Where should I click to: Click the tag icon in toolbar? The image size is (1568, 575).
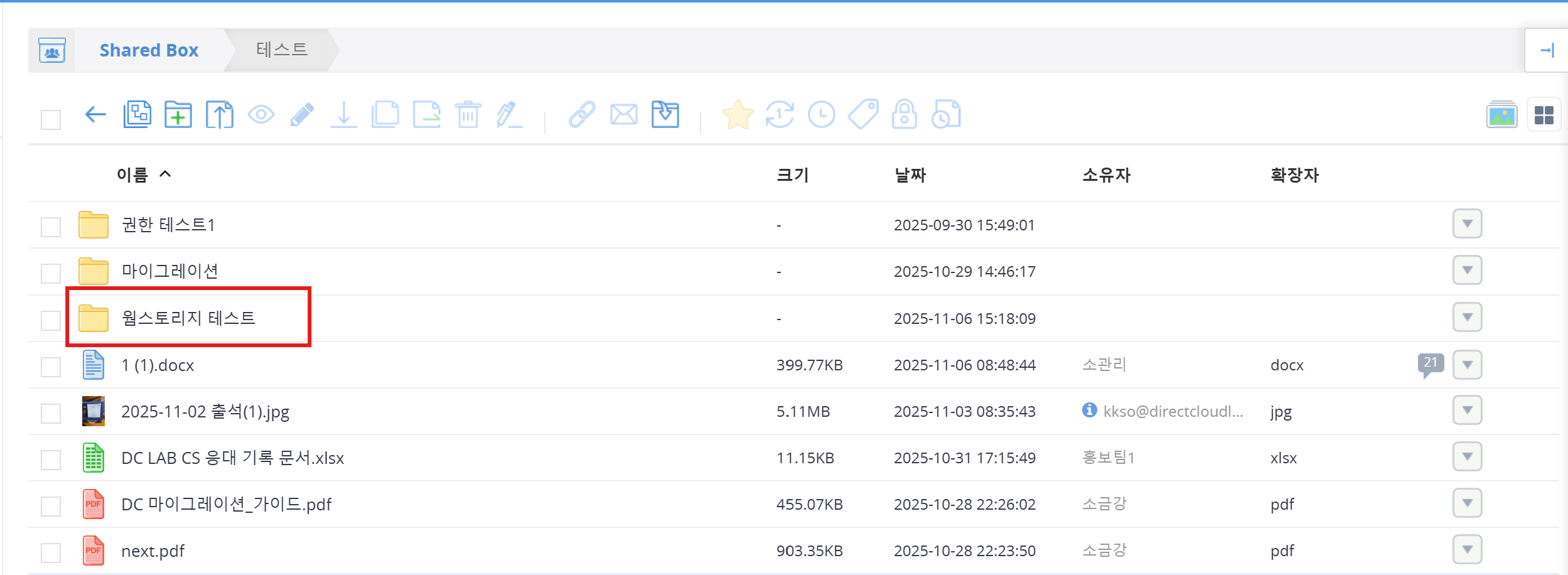[x=863, y=115]
